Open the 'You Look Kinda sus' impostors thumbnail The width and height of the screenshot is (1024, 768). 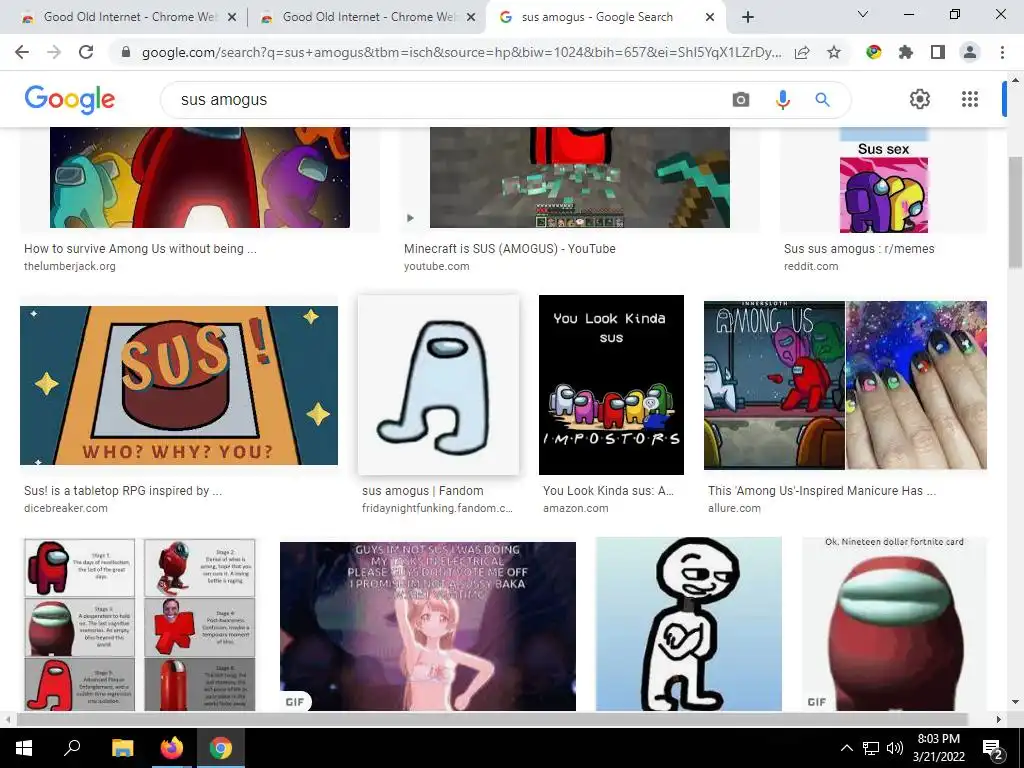(x=611, y=385)
